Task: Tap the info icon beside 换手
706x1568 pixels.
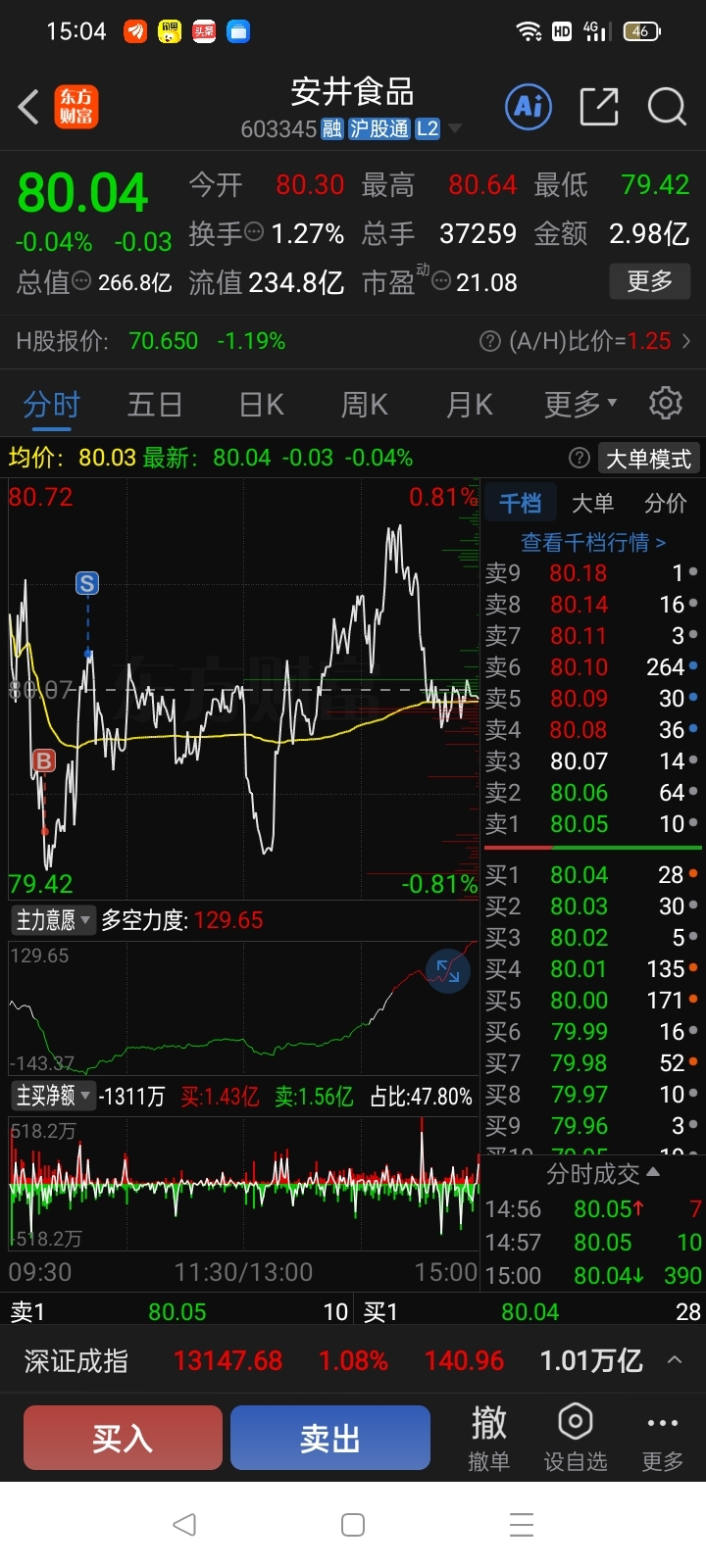Action: click(x=254, y=232)
